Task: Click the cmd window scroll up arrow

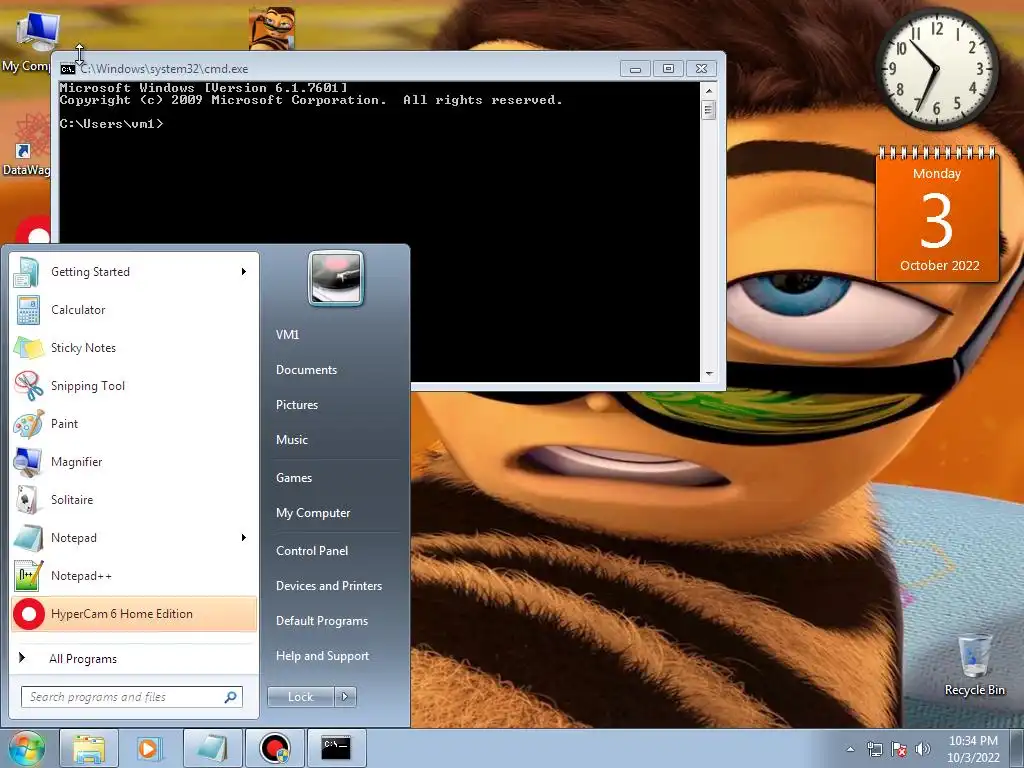Action: tap(709, 90)
